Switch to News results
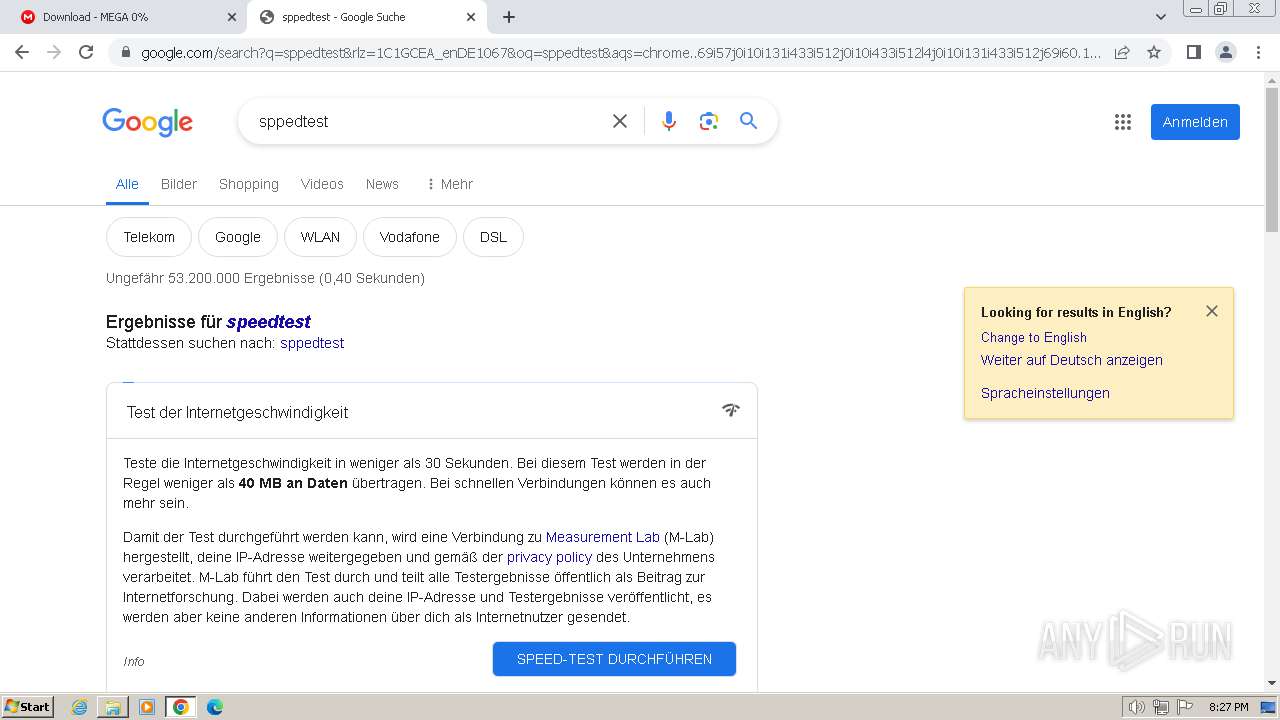This screenshot has height=720, width=1280. (382, 184)
